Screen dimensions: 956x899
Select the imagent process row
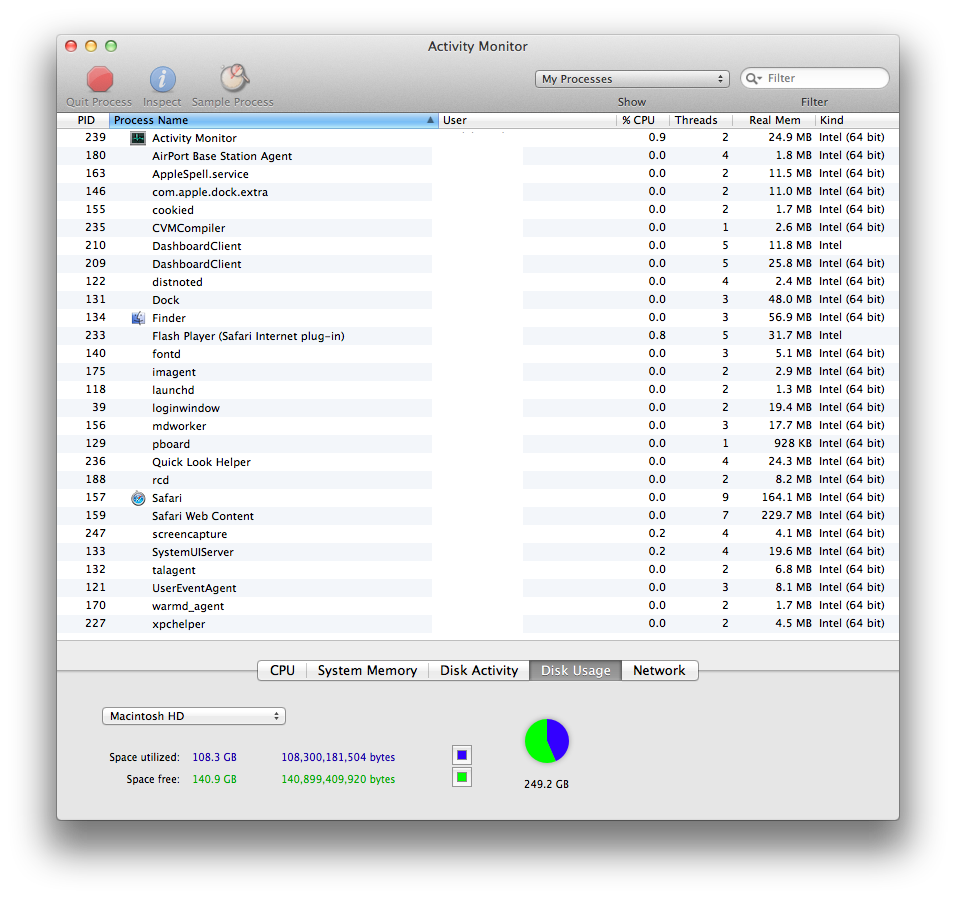pyautogui.click(x=478, y=372)
